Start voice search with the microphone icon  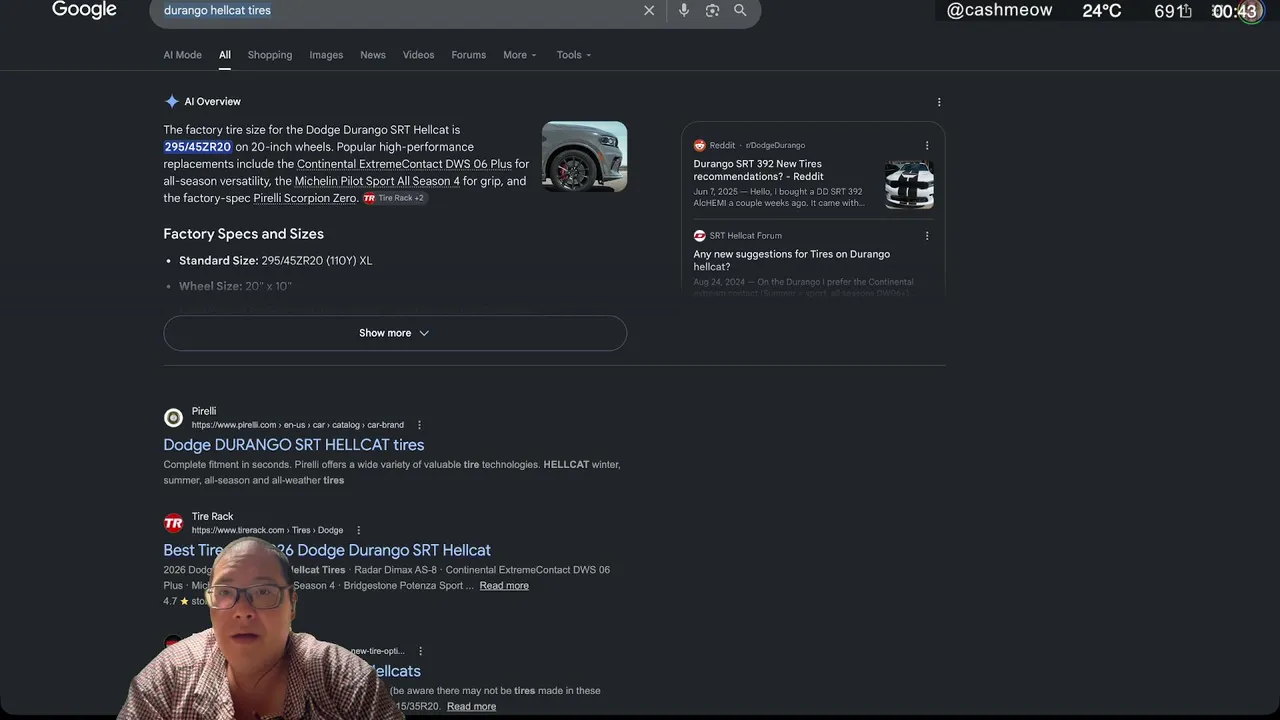(x=684, y=10)
